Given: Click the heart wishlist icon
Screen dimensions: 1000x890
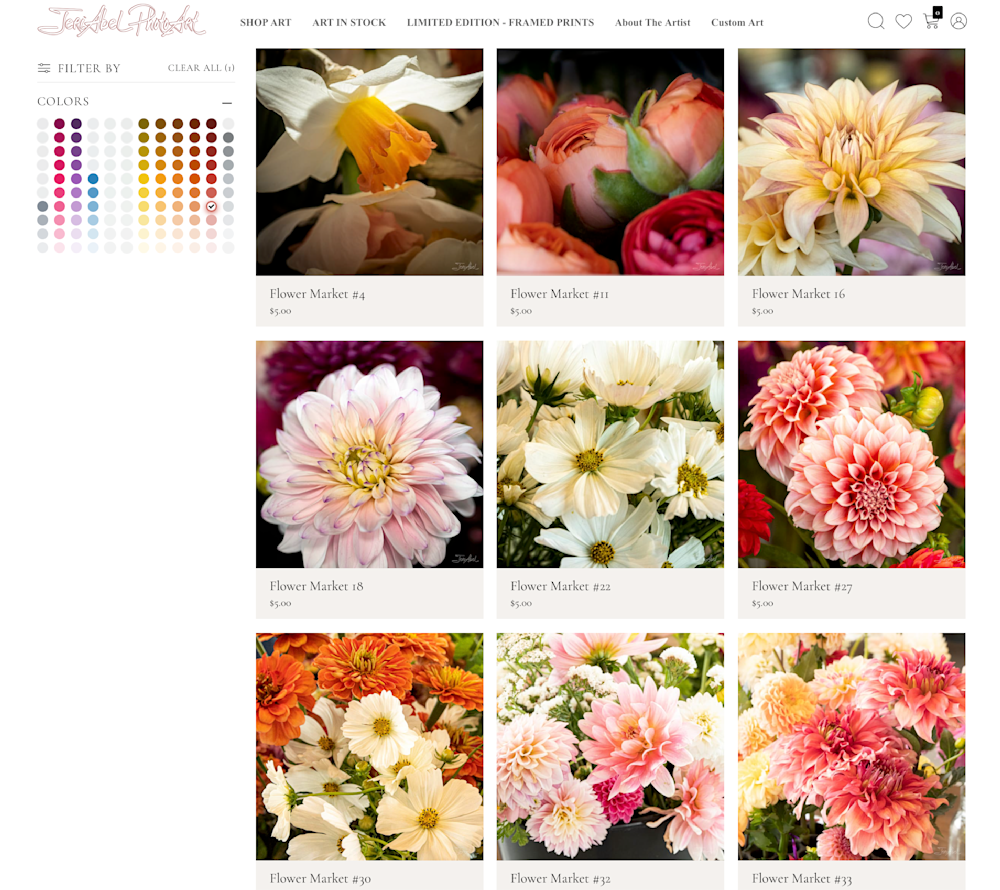Looking at the screenshot, I should 903,21.
